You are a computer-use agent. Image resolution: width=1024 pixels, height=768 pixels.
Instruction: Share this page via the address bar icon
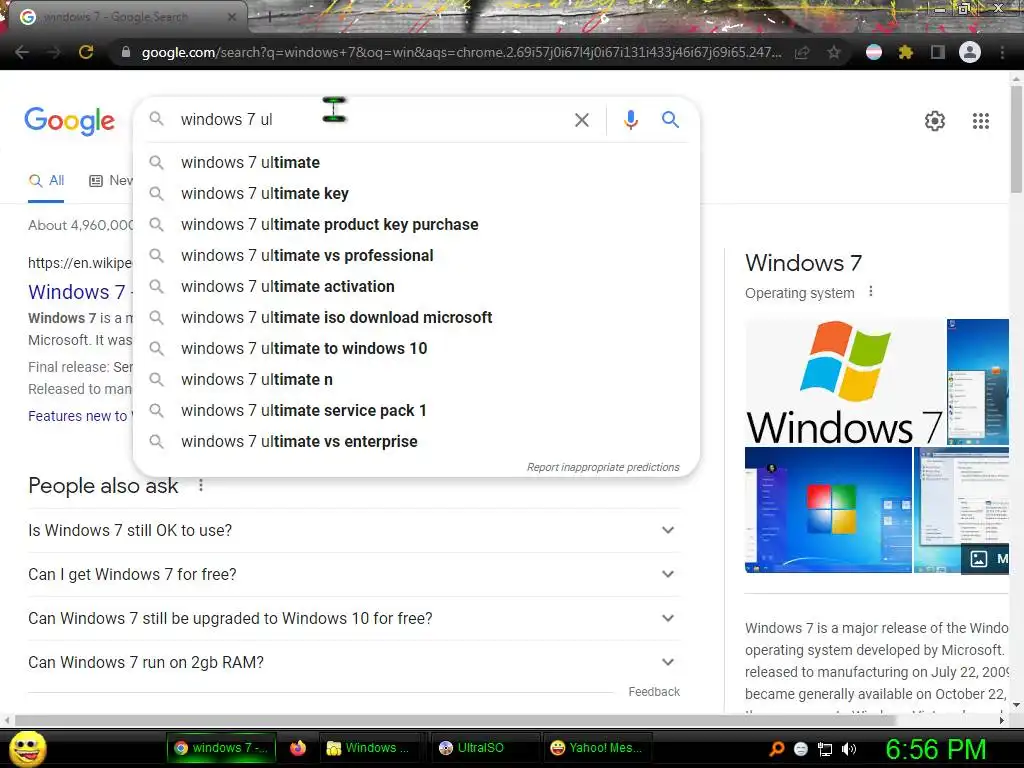click(802, 52)
